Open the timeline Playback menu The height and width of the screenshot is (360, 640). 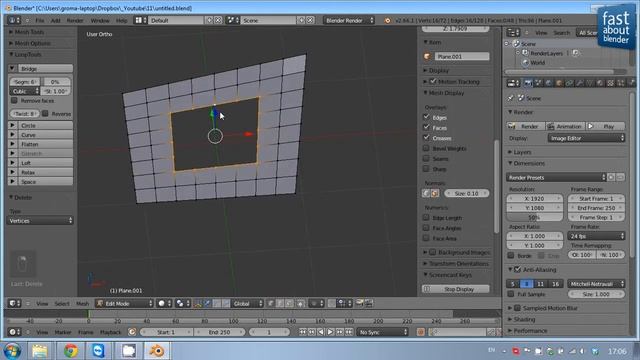(111, 332)
